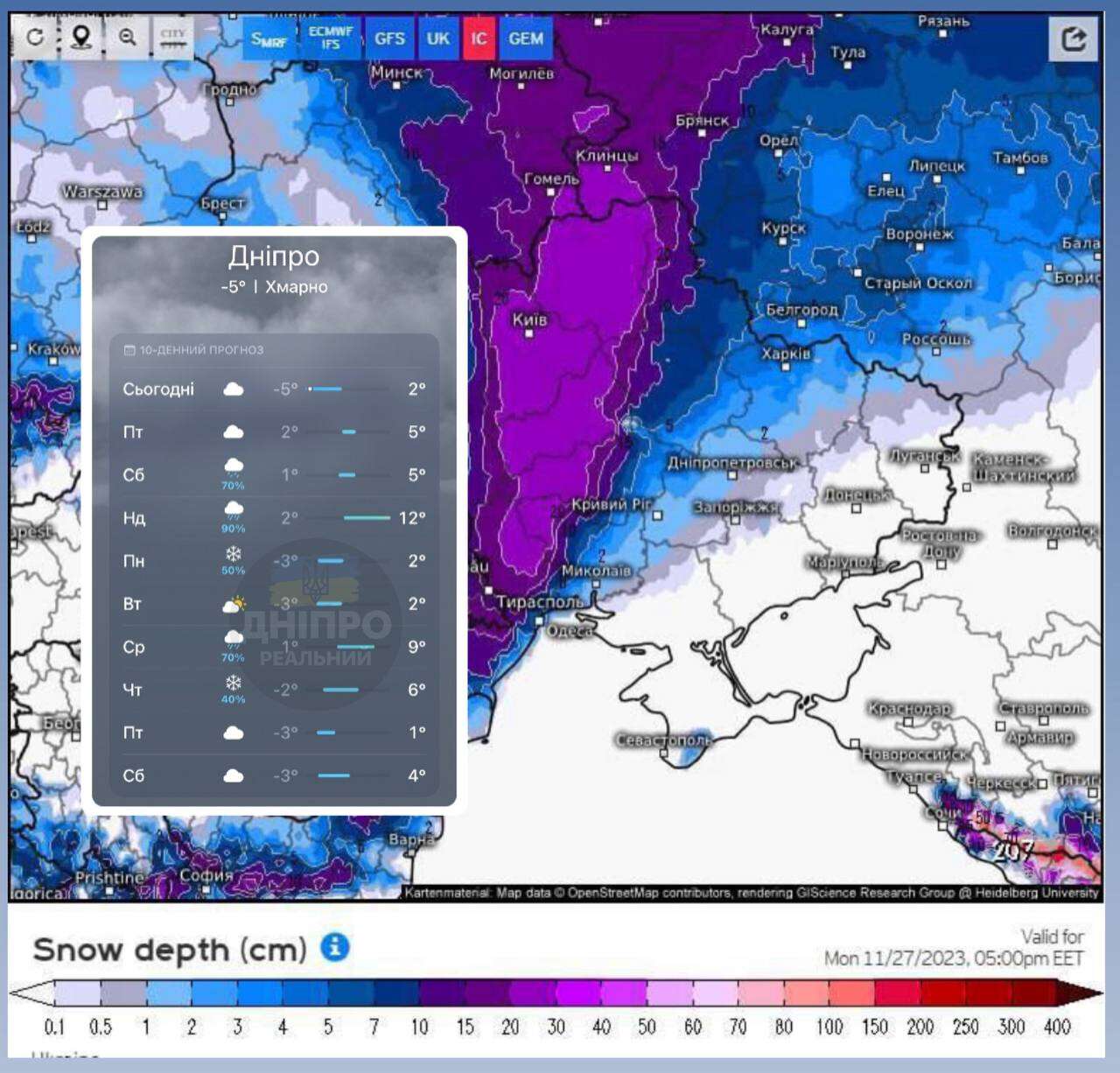Click the Харків label on map
The image size is (1120, 1073).
tap(786, 354)
